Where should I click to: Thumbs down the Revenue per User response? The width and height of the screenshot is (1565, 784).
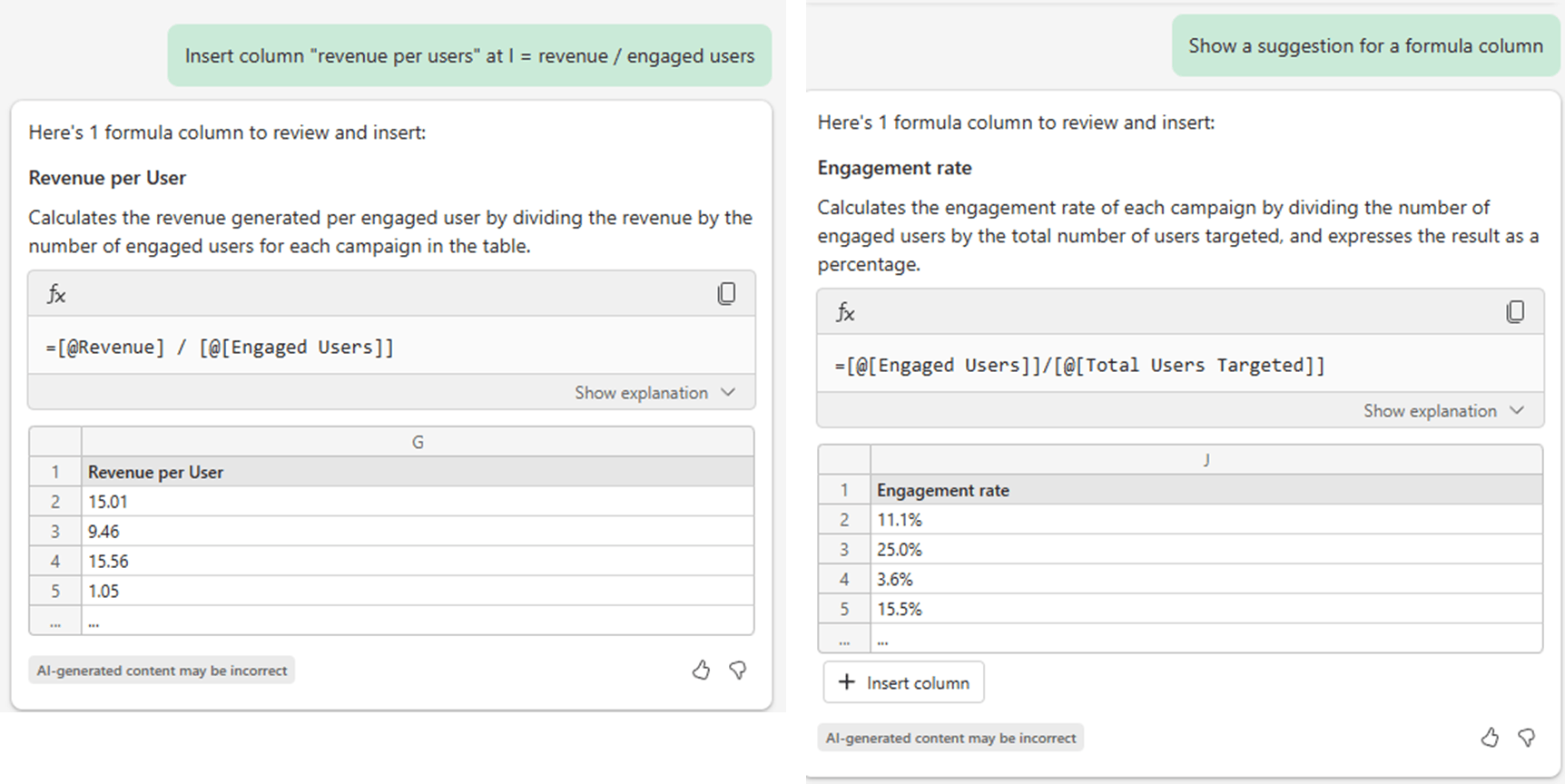(738, 671)
